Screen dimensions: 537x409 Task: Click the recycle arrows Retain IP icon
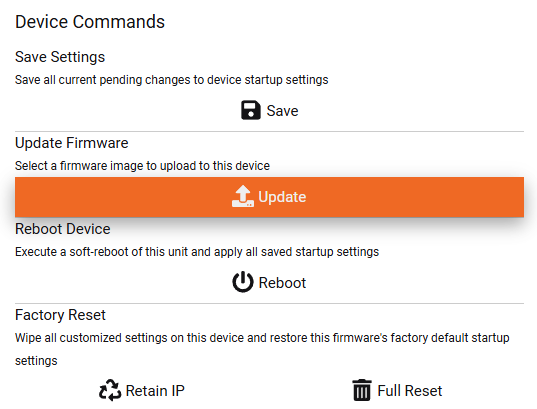tap(110, 390)
